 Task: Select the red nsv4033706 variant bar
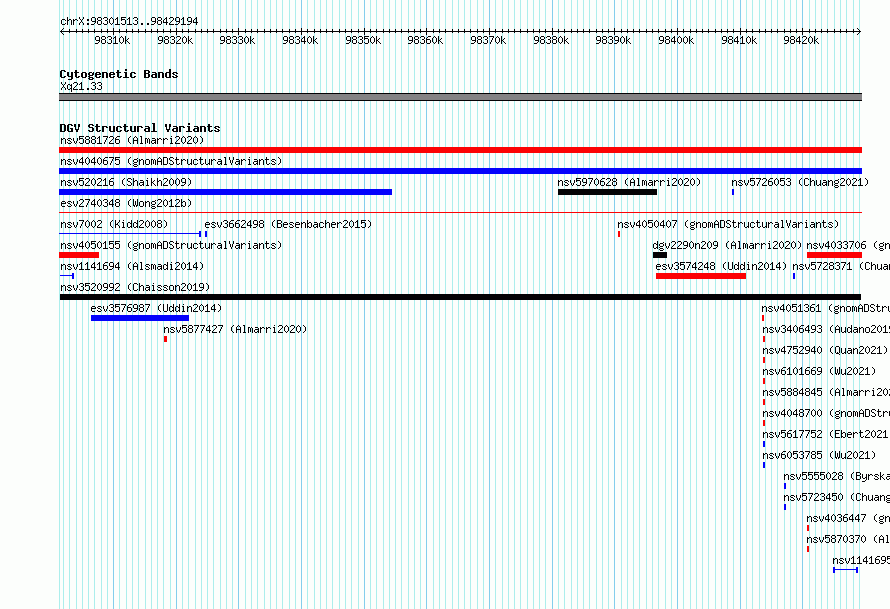tap(834, 255)
